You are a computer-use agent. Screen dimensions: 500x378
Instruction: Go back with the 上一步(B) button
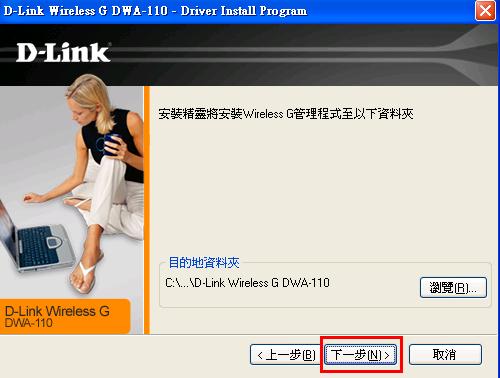(x=286, y=355)
